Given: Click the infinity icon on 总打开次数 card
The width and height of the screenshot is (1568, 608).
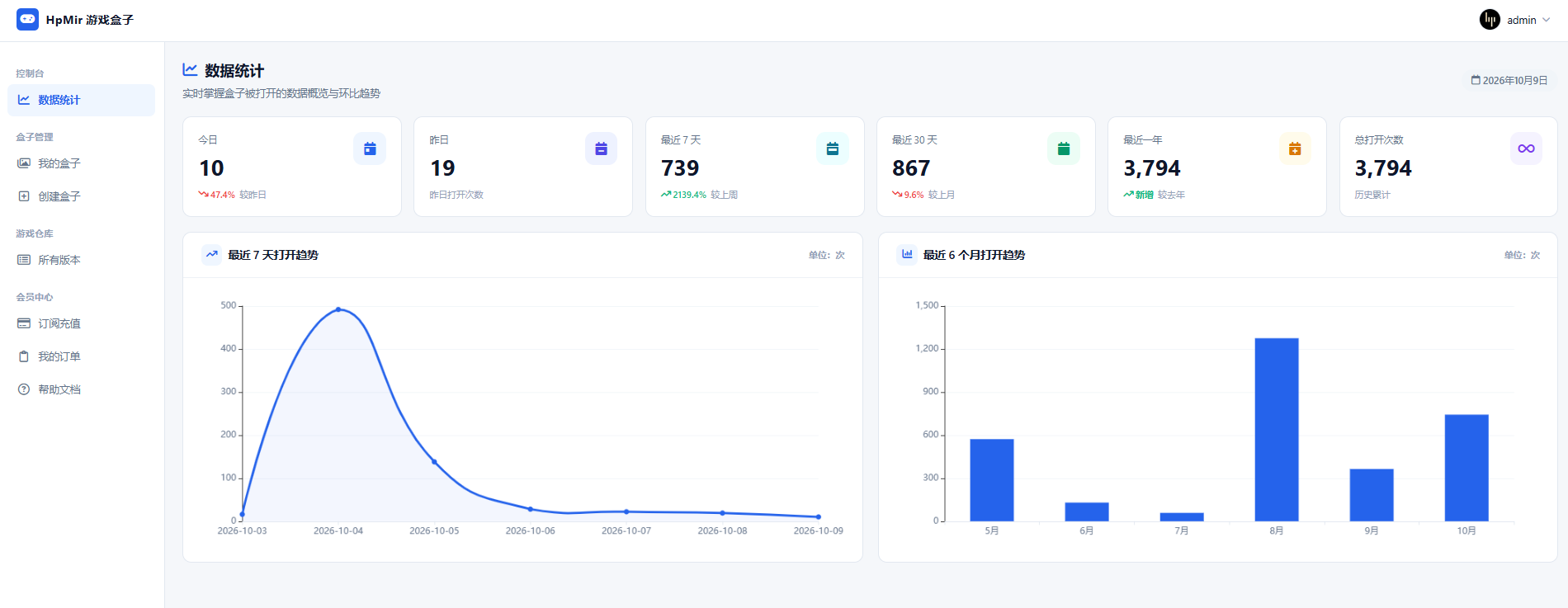Looking at the screenshot, I should [x=1526, y=148].
